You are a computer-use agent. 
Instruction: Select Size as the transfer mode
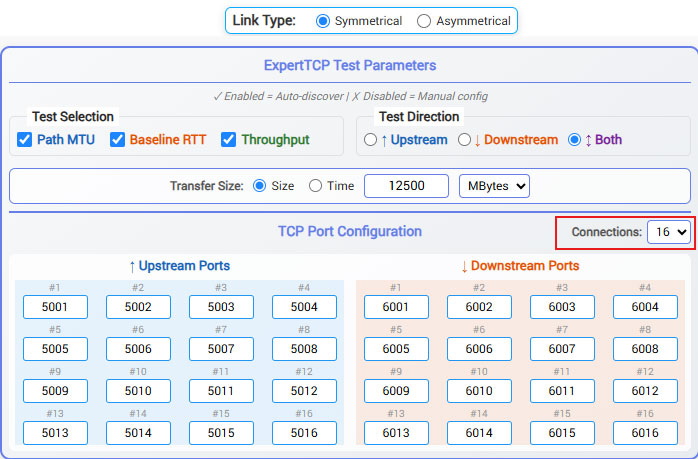point(259,186)
